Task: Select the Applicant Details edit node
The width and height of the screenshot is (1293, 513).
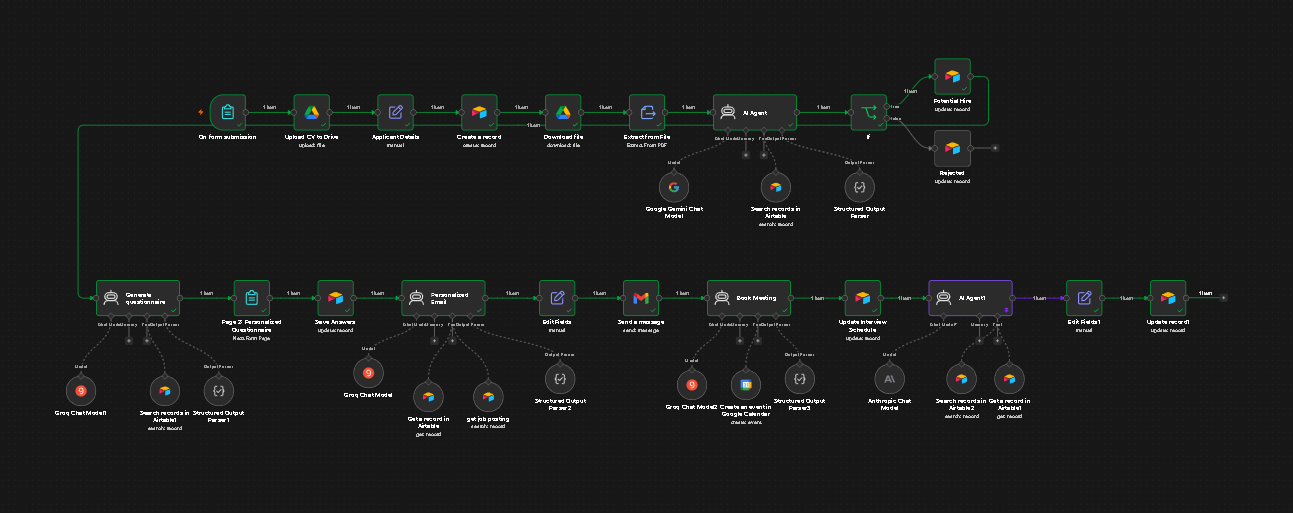Action: [396, 113]
